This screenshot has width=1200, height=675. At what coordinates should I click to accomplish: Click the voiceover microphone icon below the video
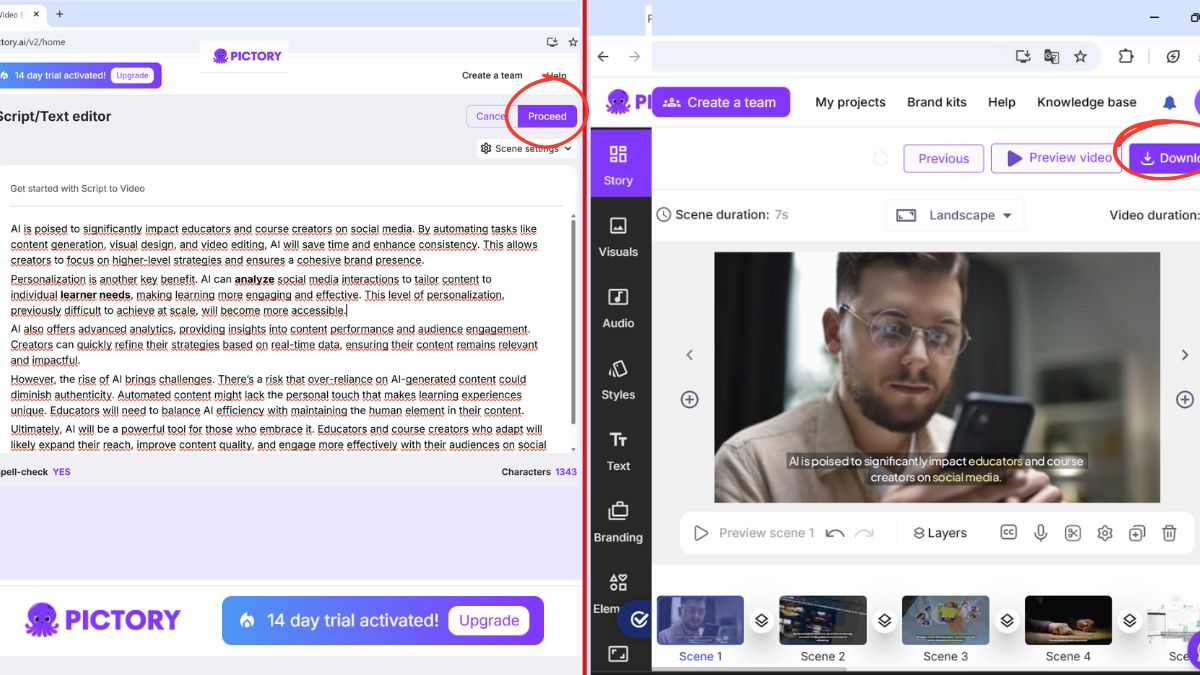coord(1040,532)
